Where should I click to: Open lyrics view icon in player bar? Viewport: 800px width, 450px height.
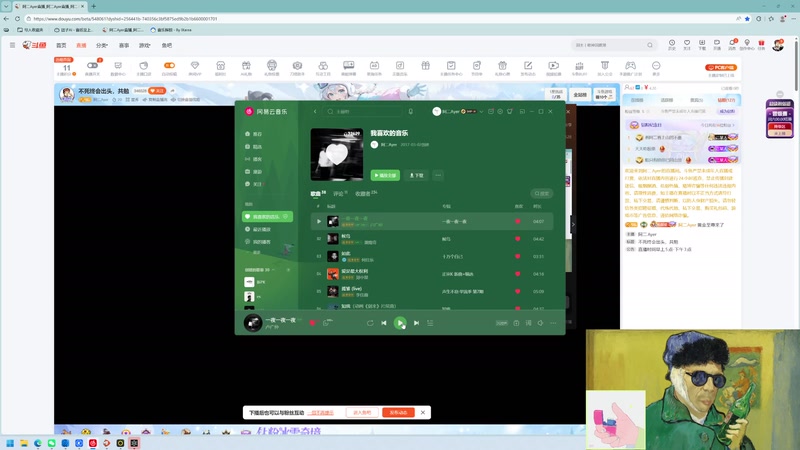tap(528, 323)
